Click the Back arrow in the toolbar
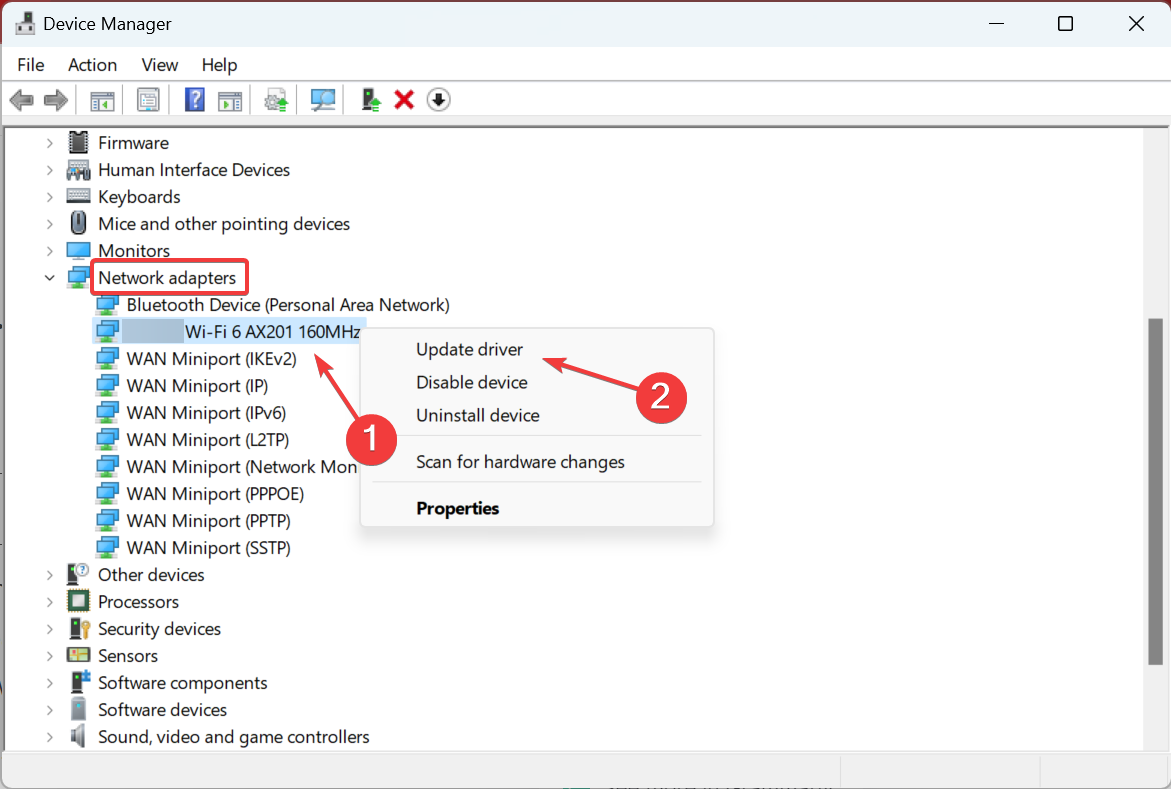This screenshot has height=789, width=1171. point(21,100)
